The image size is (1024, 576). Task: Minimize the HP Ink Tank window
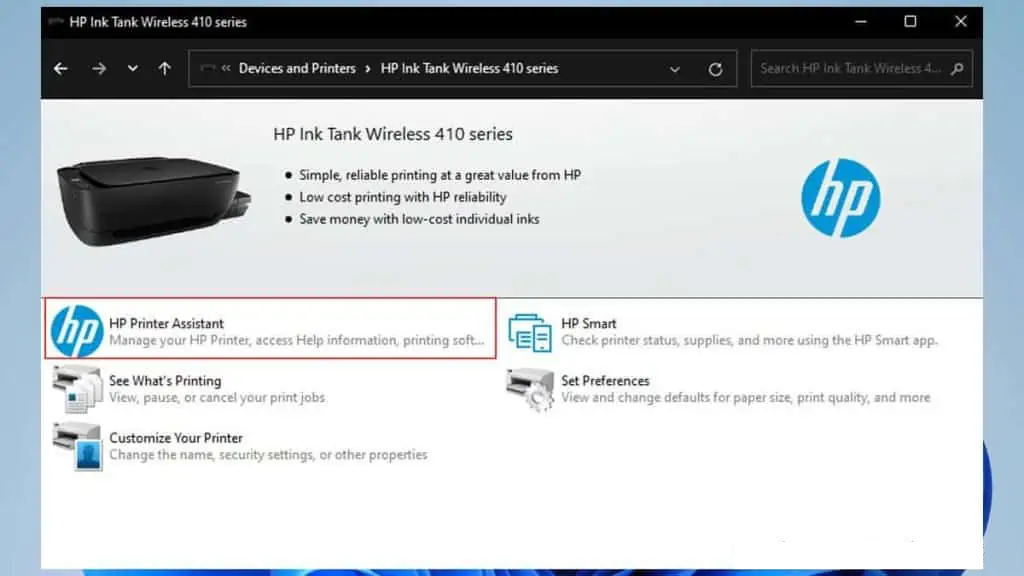click(x=861, y=22)
